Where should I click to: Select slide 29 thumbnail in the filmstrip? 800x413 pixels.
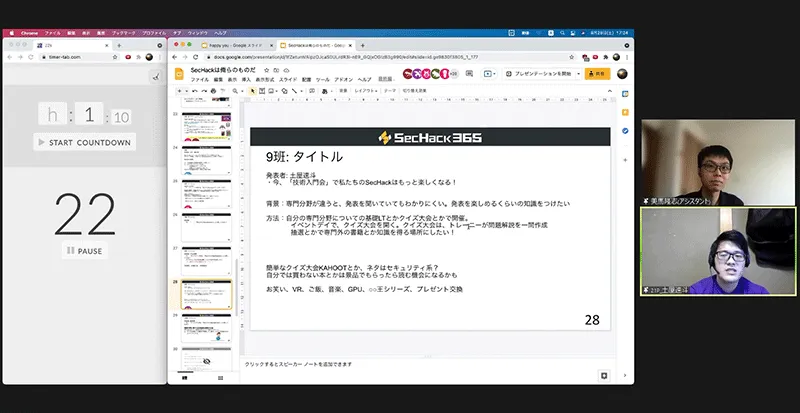point(207,328)
